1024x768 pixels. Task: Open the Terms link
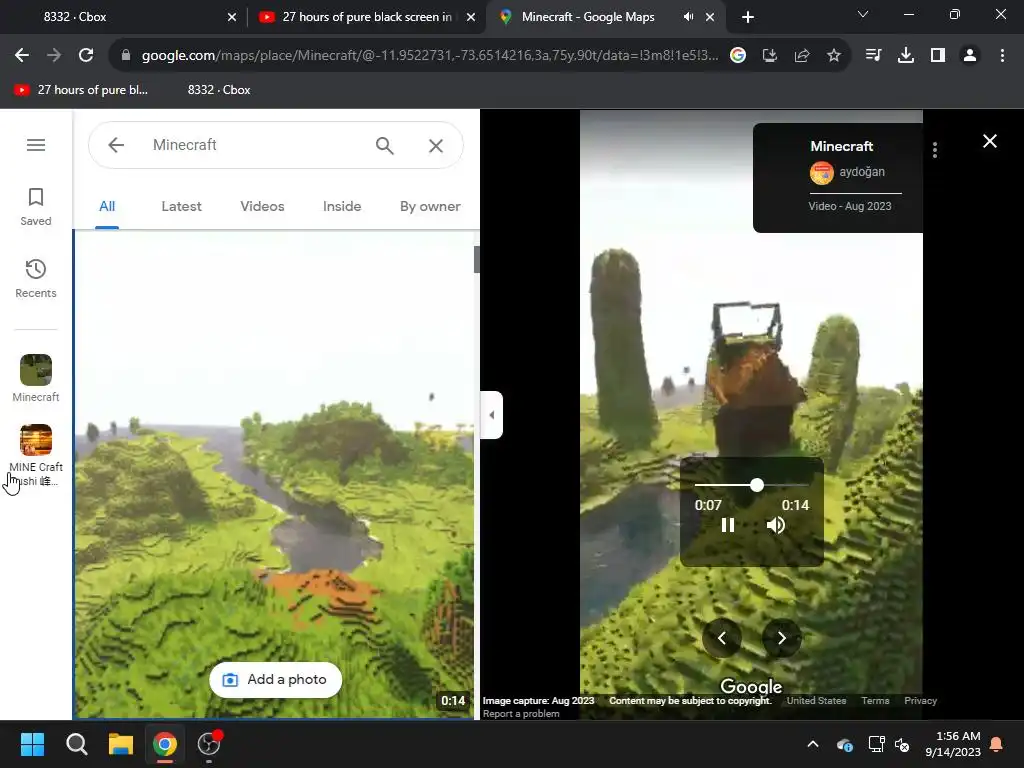tap(875, 701)
